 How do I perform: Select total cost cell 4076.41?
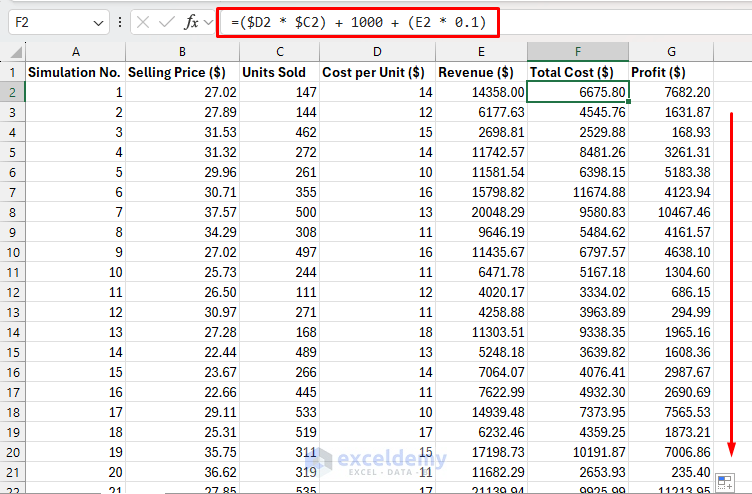point(578,372)
